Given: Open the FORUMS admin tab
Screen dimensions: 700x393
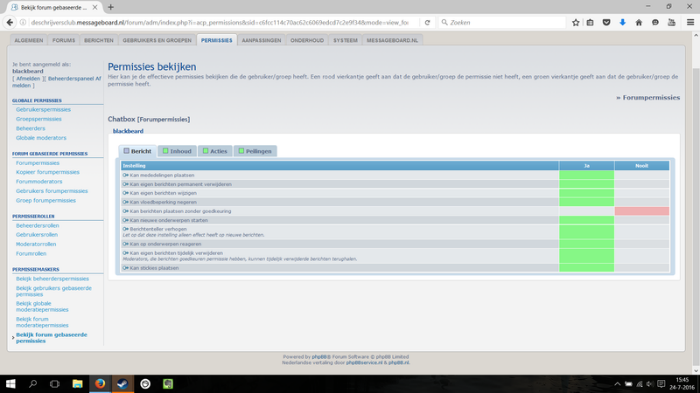Looking at the screenshot, I should (x=64, y=40).
